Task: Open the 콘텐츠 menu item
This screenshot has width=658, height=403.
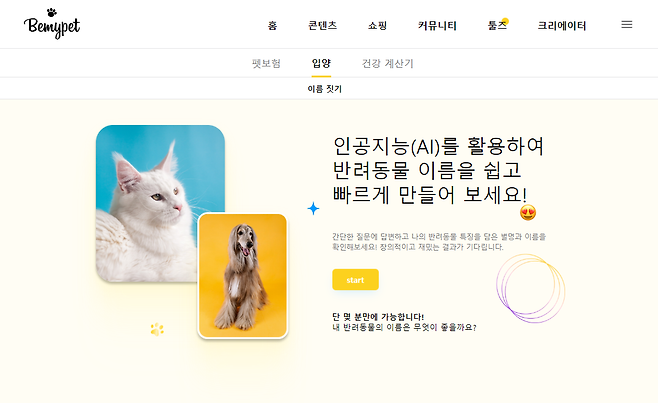Action: (x=322, y=26)
